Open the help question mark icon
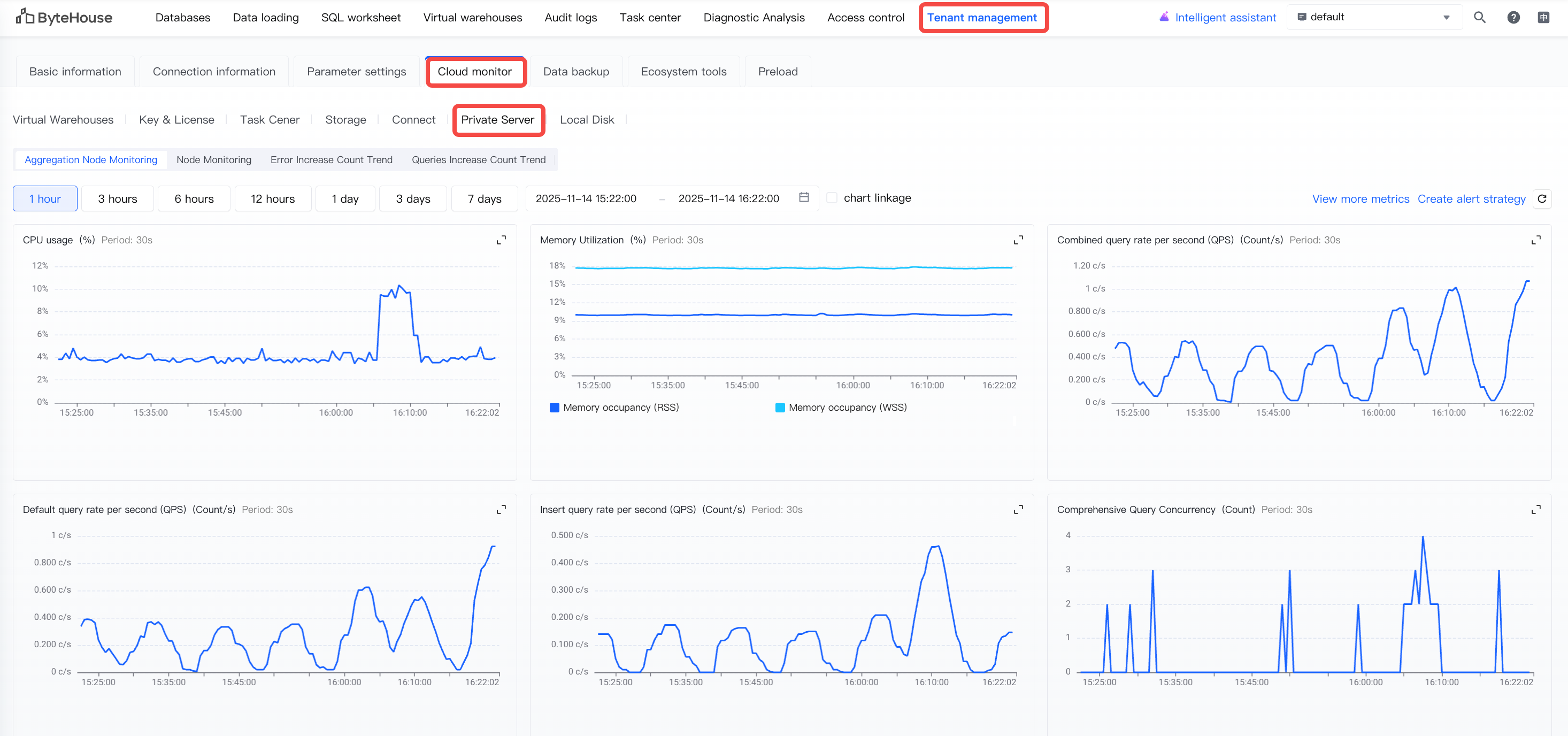The image size is (1568, 736). (x=1513, y=17)
